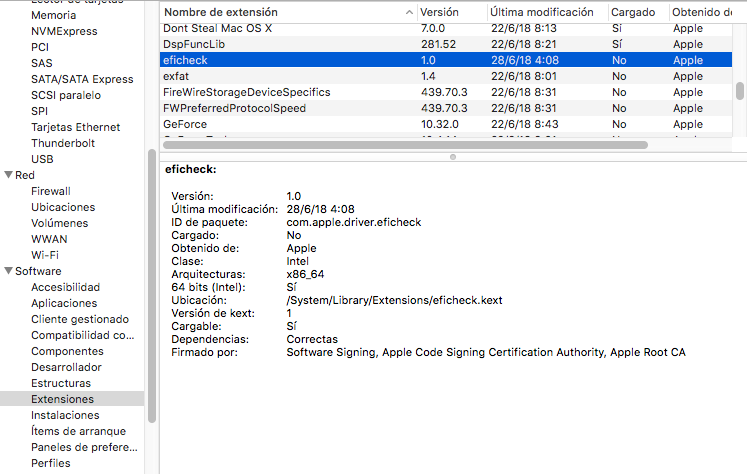The height and width of the screenshot is (474, 747).
Task: Select Thunderbolt in the sidebar
Action: click(x=63, y=143)
